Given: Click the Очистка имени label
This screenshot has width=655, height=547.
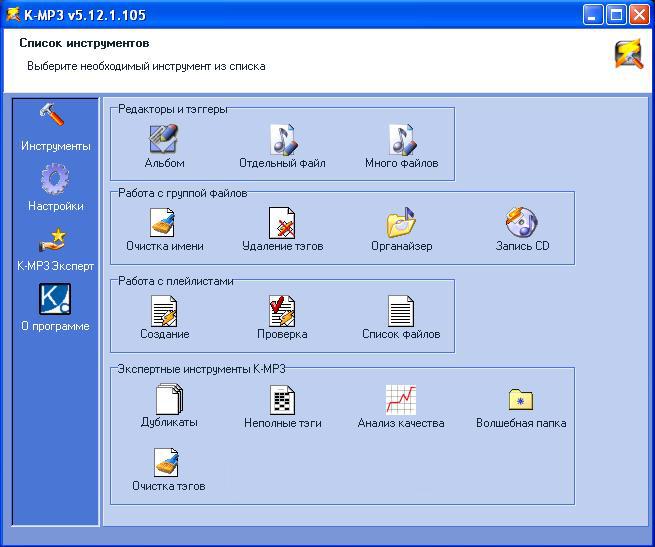Looking at the screenshot, I should 165,246.
